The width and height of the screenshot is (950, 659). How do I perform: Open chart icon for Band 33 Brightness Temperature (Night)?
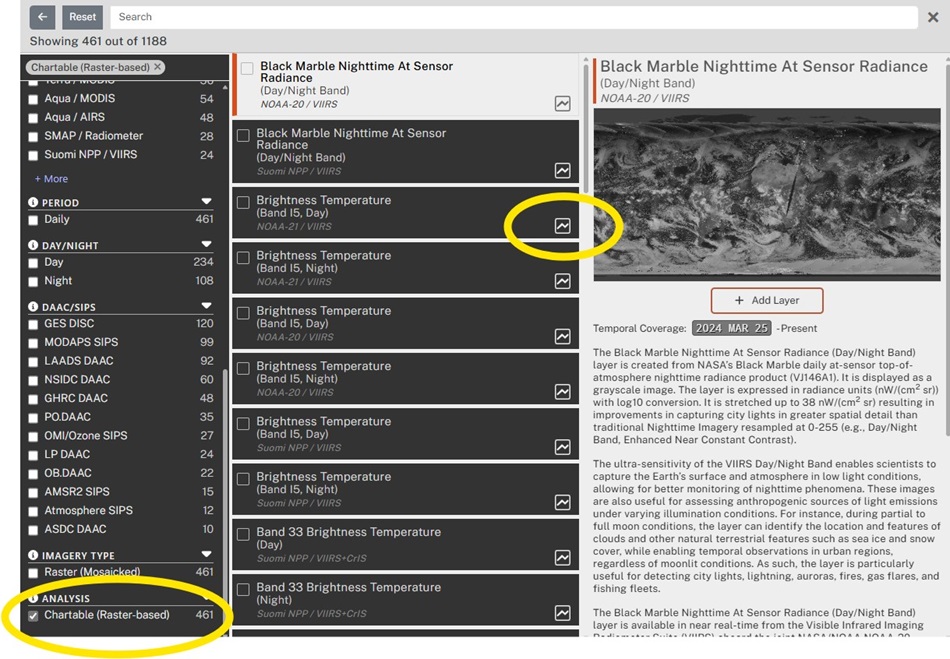coord(562,613)
